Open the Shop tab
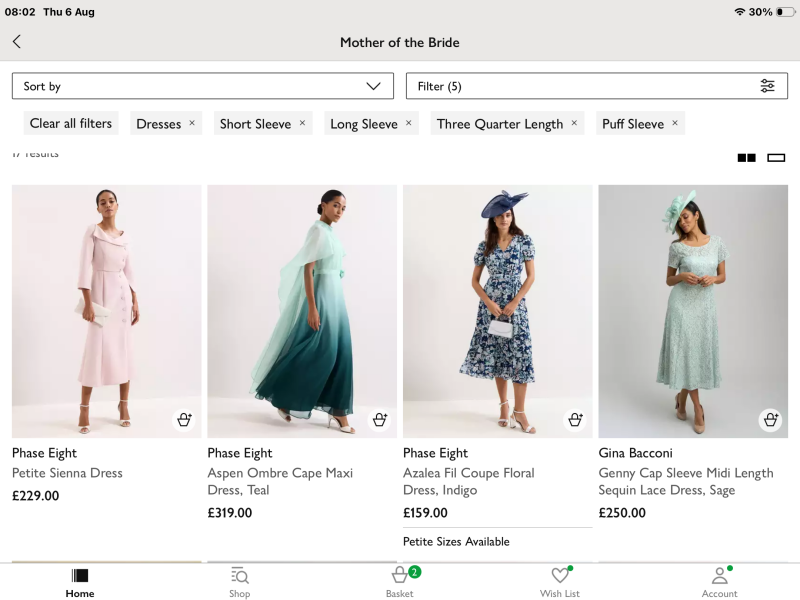The height and width of the screenshot is (600, 800). 240,583
